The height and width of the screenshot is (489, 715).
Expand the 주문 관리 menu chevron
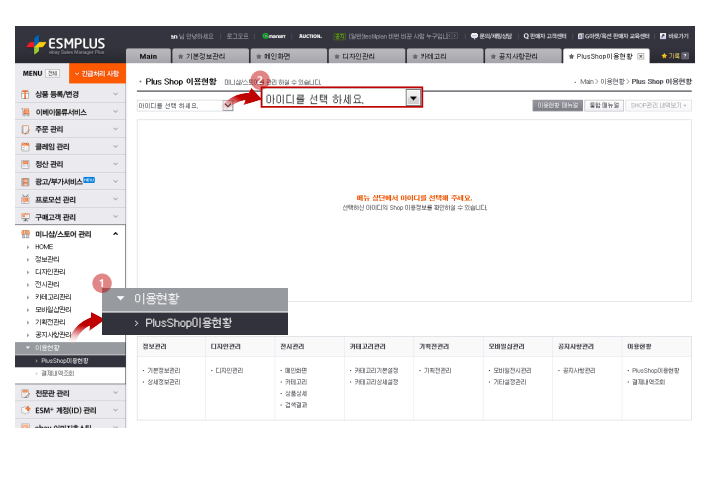click(115, 129)
